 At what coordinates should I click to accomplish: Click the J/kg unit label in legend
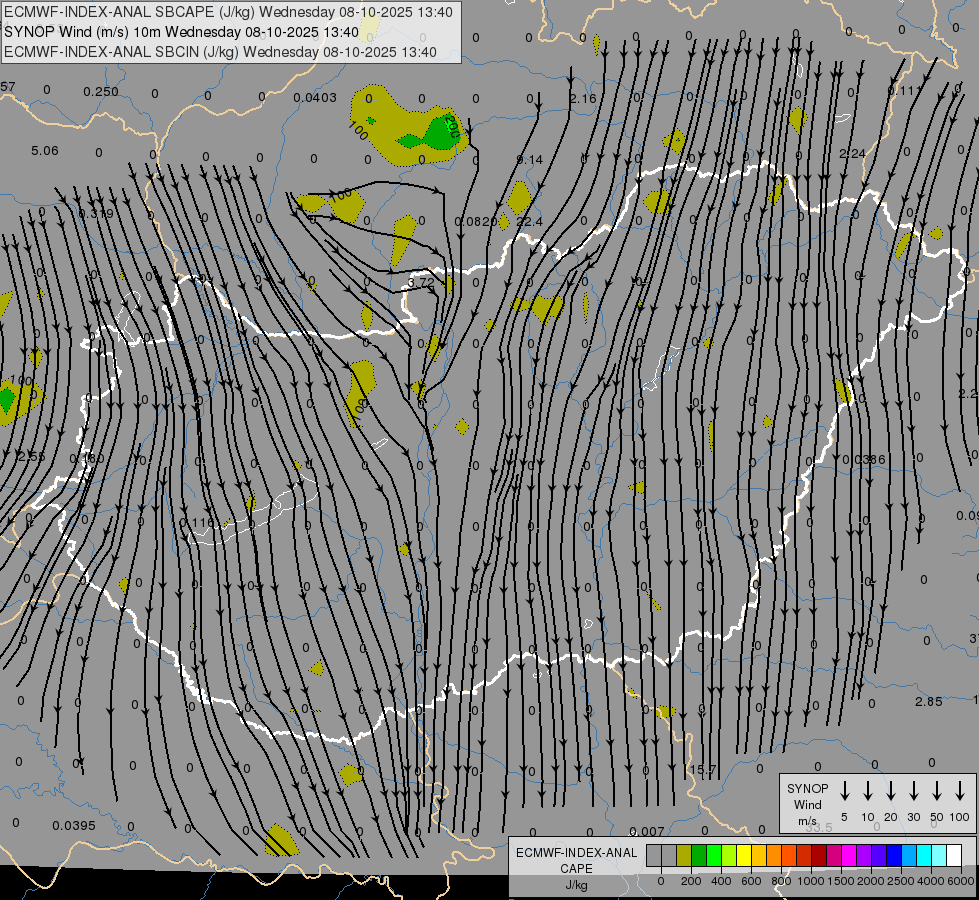coord(576,885)
